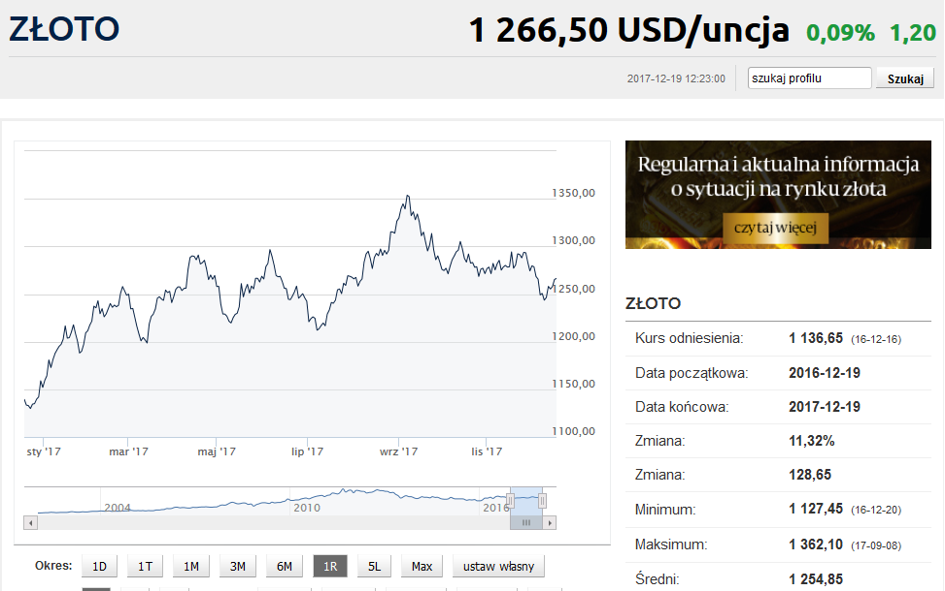
Task: Switch chart to 3M period
Action: click(237, 566)
